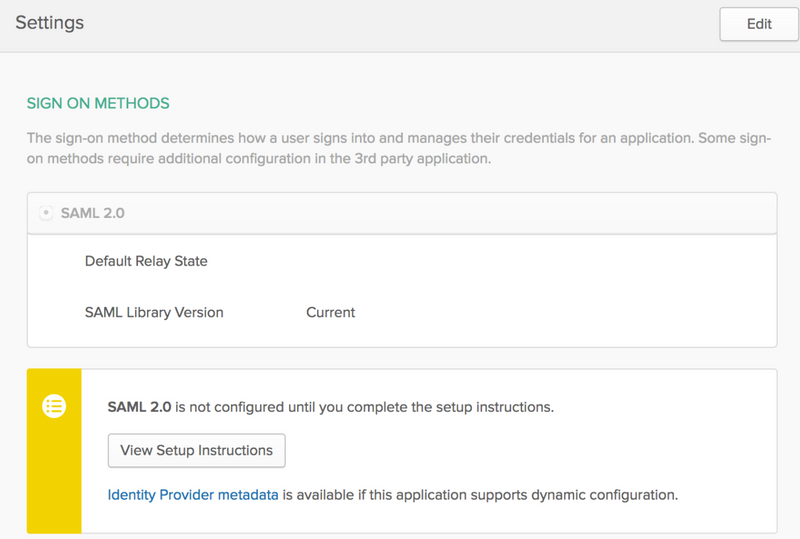The width and height of the screenshot is (800, 539).
Task: Click the 'is not configured' notice text
Action: pos(365,407)
